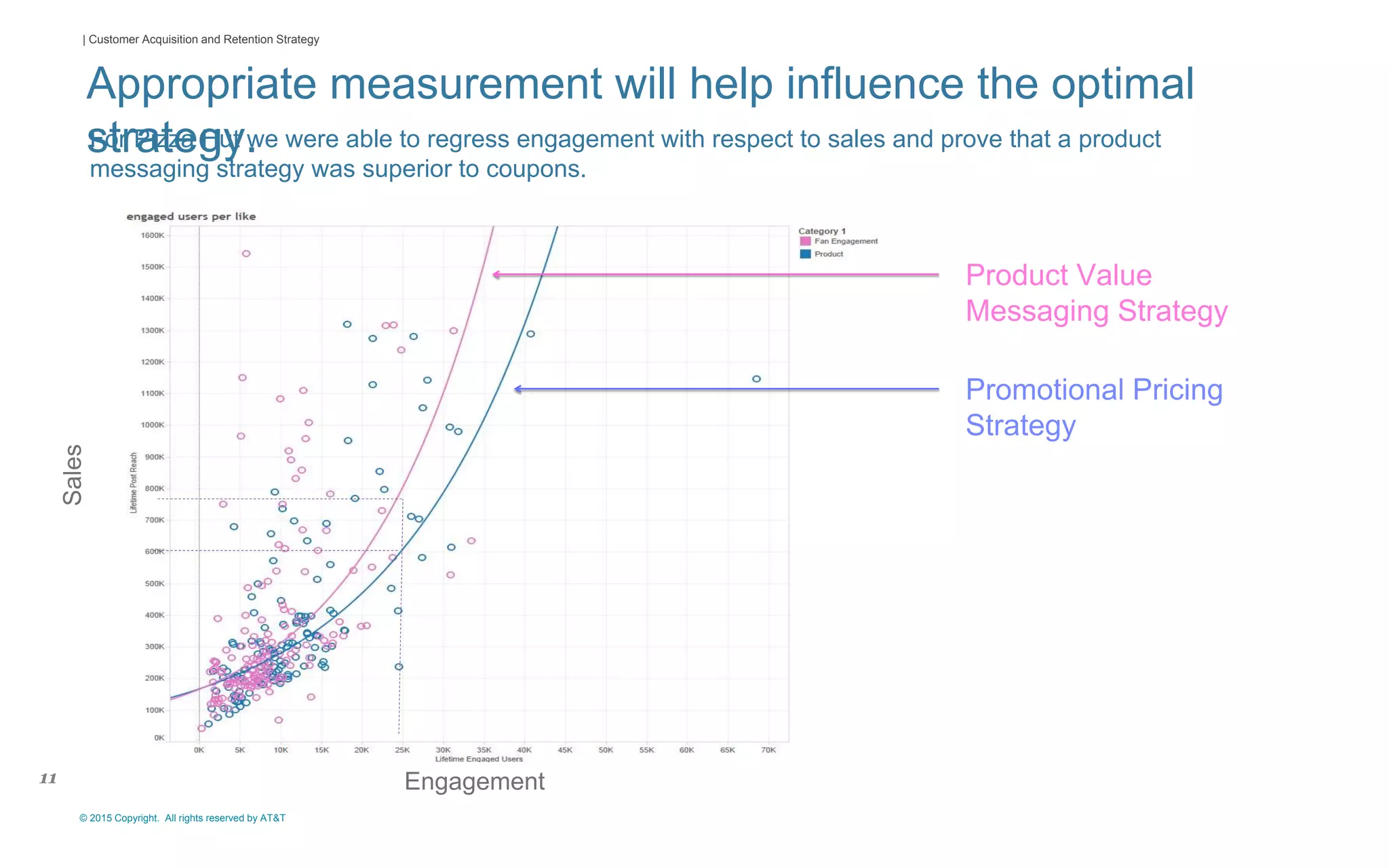The width and height of the screenshot is (1389, 868).
Task: Select the 'Category 1' legend title
Action: (x=822, y=231)
